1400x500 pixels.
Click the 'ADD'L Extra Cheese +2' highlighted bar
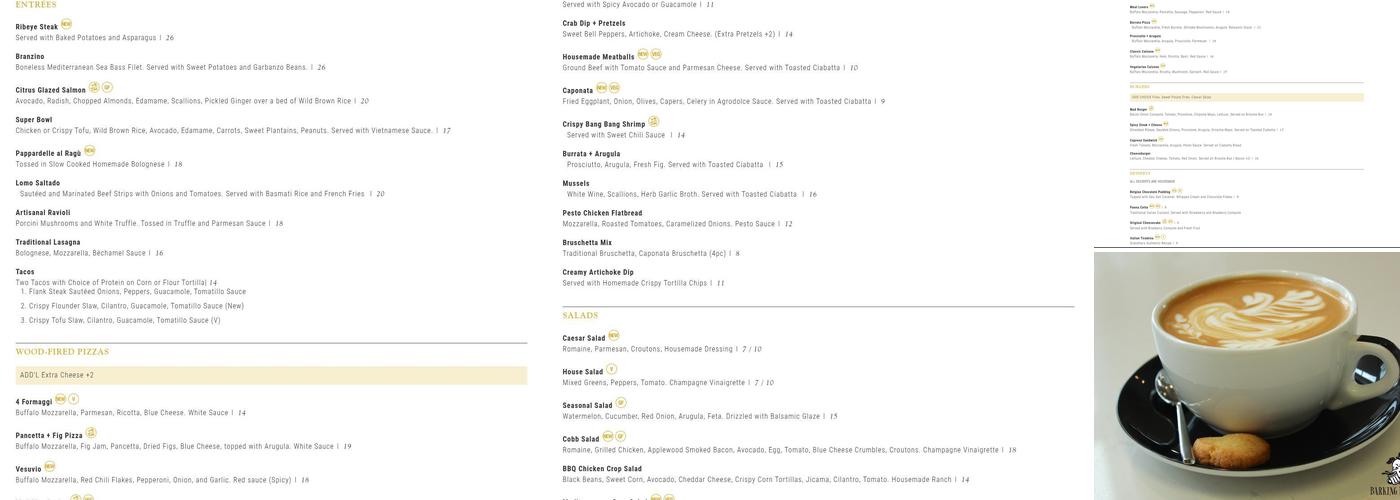click(x=271, y=375)
